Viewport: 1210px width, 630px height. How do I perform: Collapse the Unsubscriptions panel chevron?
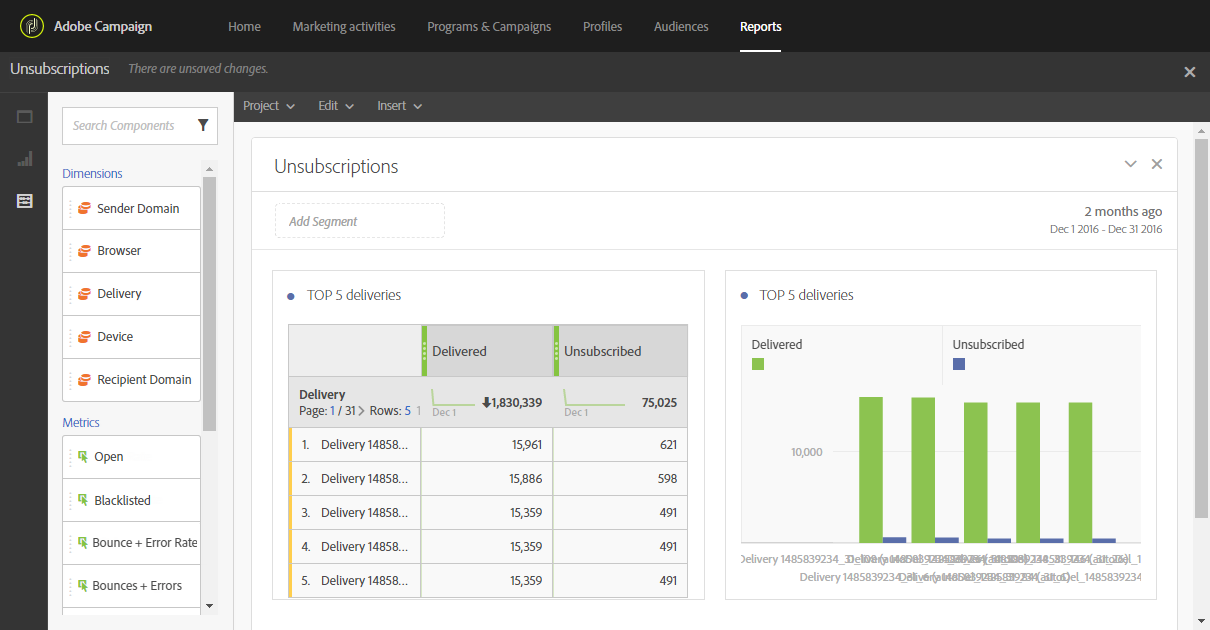click(x=1131, y=164)
